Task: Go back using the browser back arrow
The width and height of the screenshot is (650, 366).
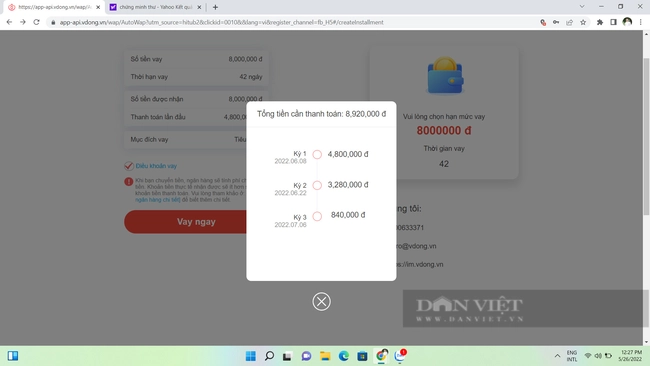Action: coord(9,22)
